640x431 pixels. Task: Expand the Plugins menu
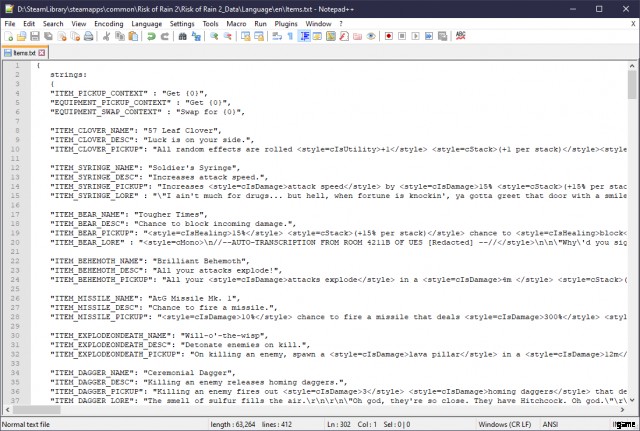tap(287, 22)
